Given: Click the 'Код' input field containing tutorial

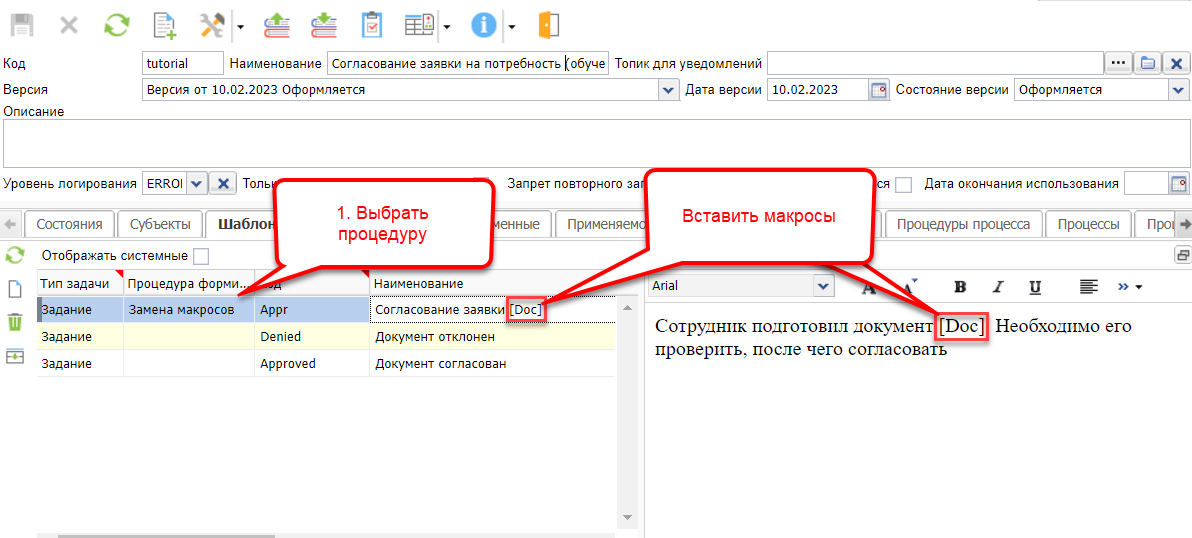Looking at the screenshot, I should tap(183, 64).
